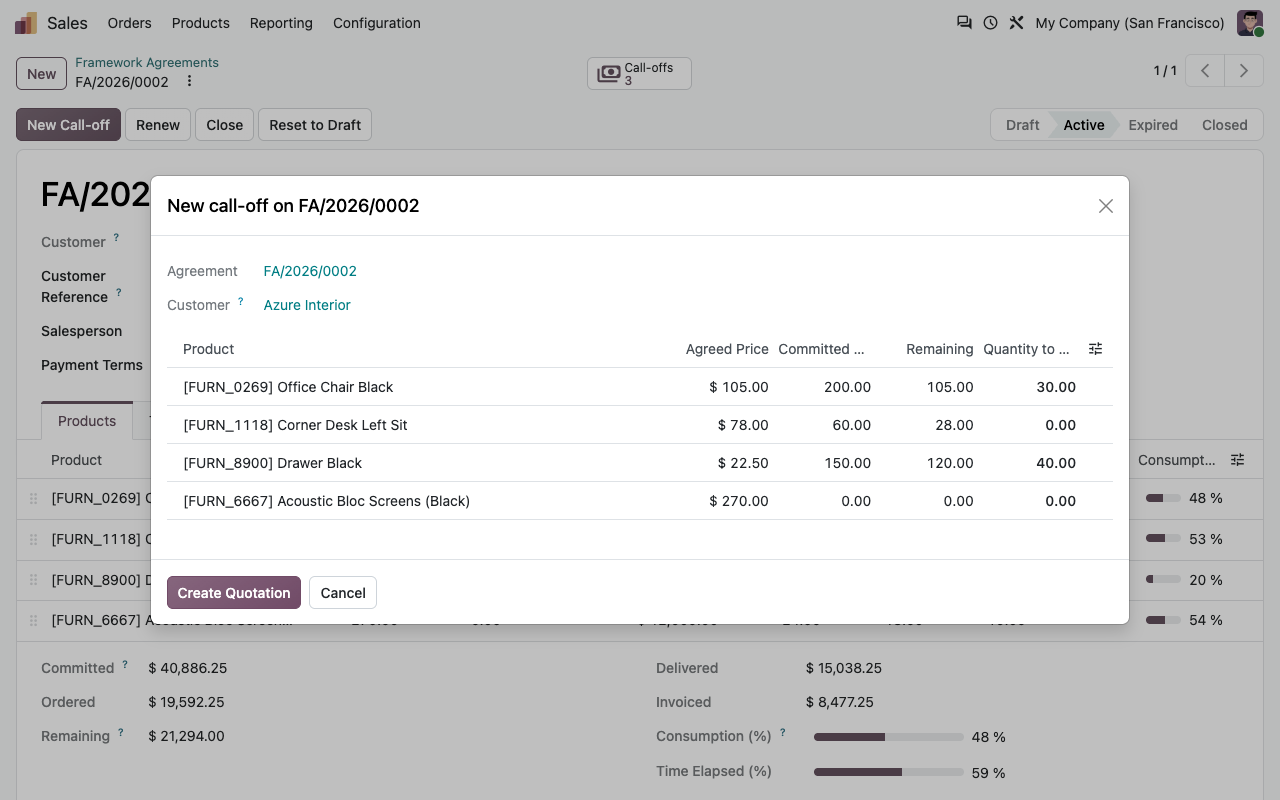The width and height of the screenshot is (1280, 800).
Task: Open the Call-offs smart button
Action: (x=639, y=74)
